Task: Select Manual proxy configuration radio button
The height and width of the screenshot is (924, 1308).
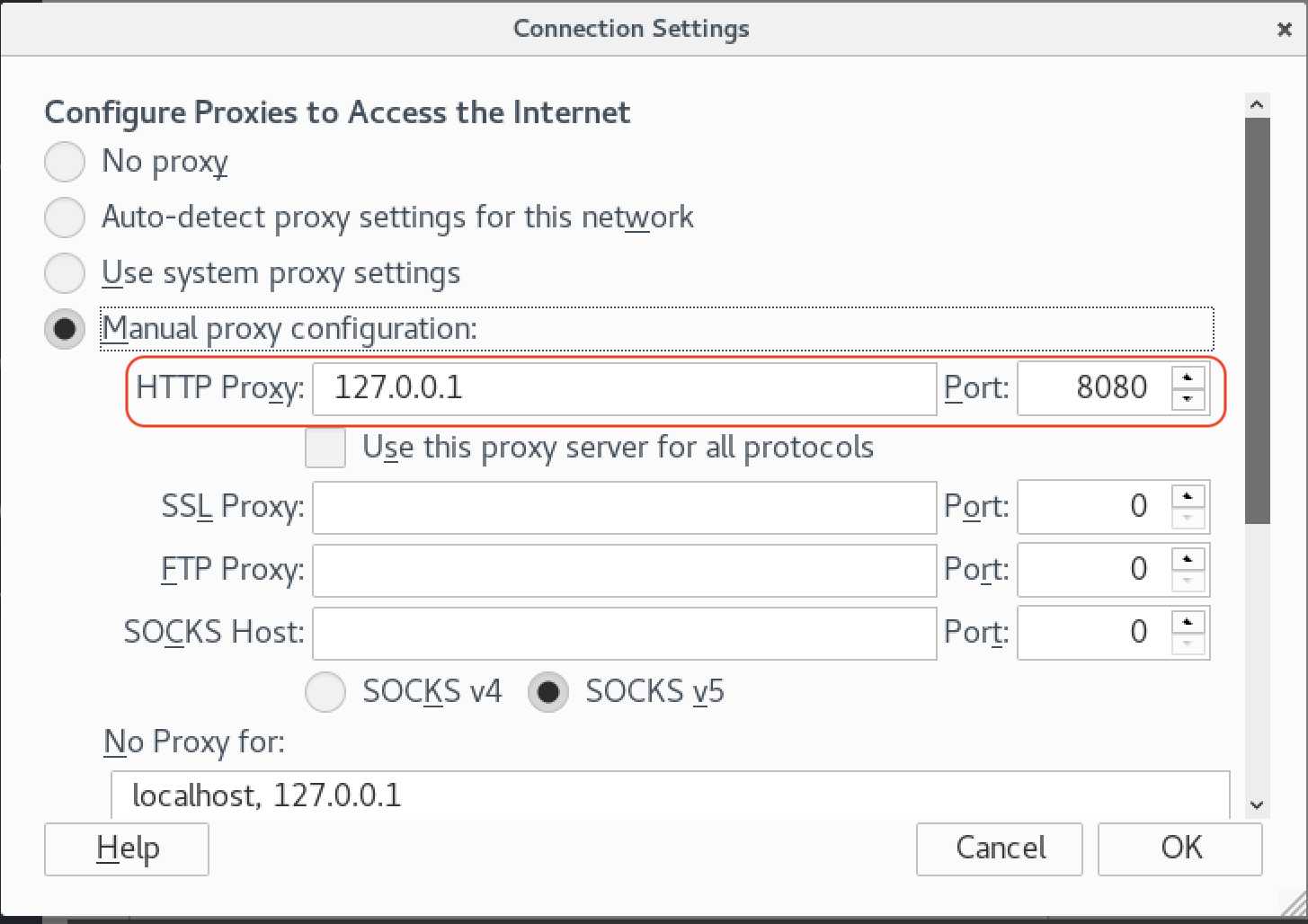Action: tap(65, 329)
